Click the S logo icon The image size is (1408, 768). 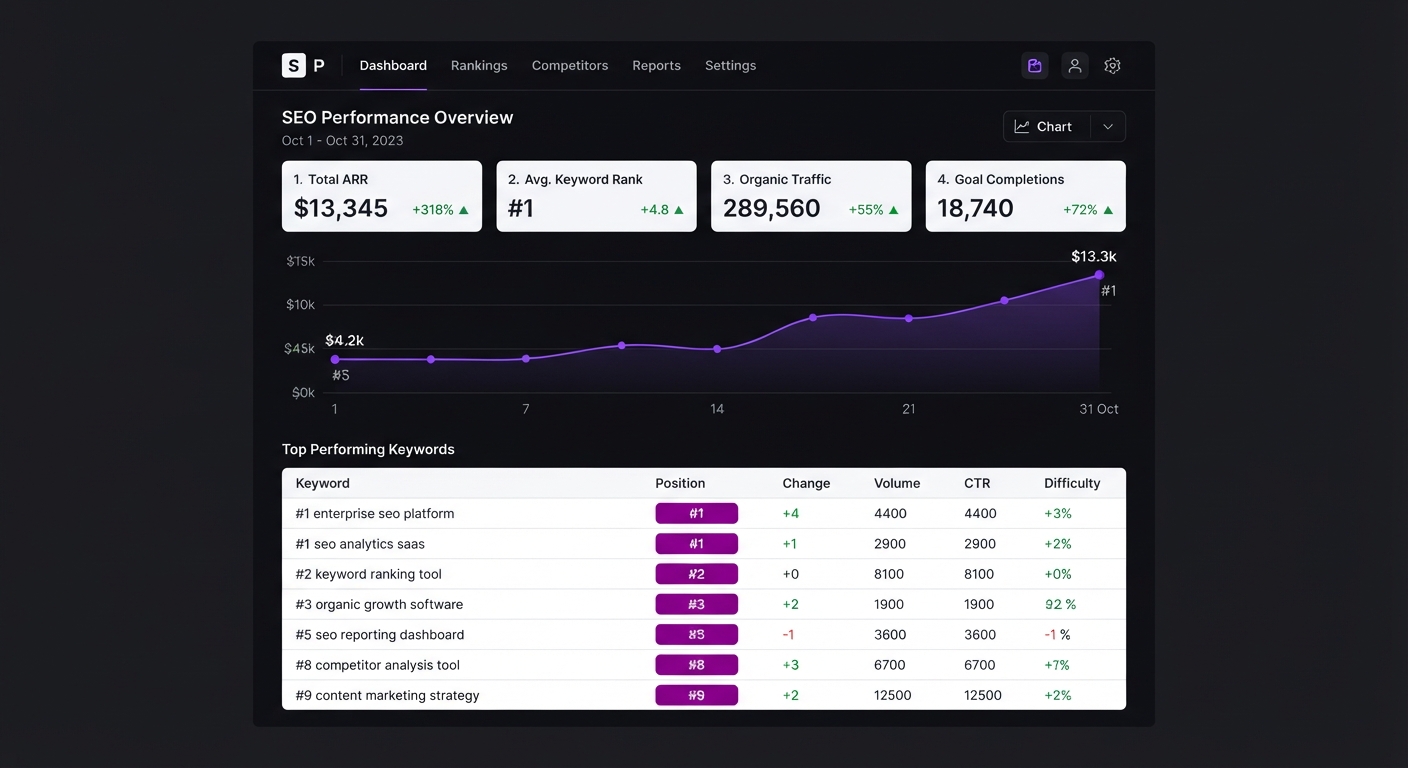293,66
